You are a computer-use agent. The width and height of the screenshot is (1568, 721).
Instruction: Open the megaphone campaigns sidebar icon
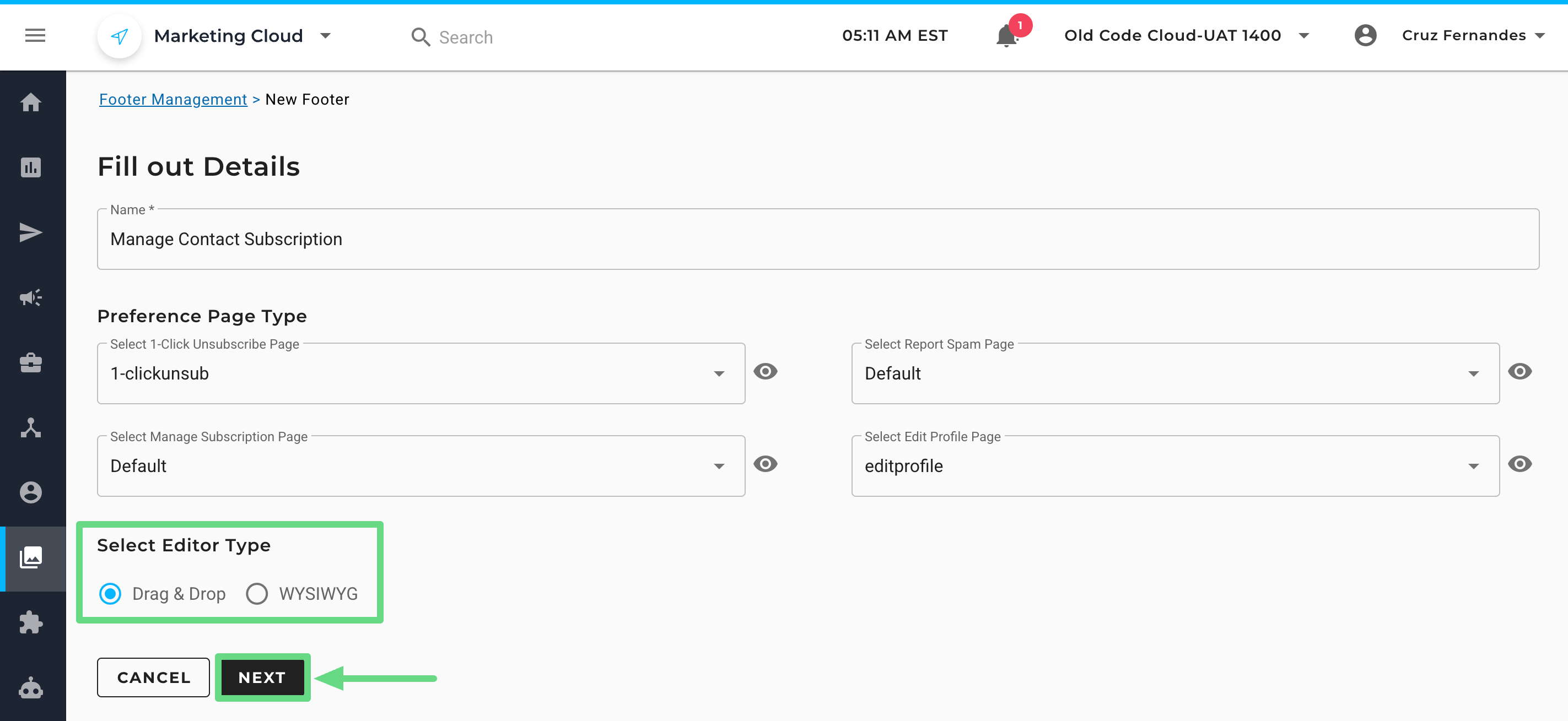(x=31, y=297)
